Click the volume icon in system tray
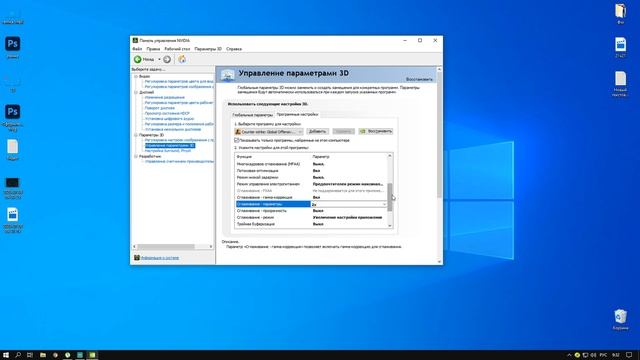This screenshot has width=640, height=360. pyautogui.click(x=593, y=356)
